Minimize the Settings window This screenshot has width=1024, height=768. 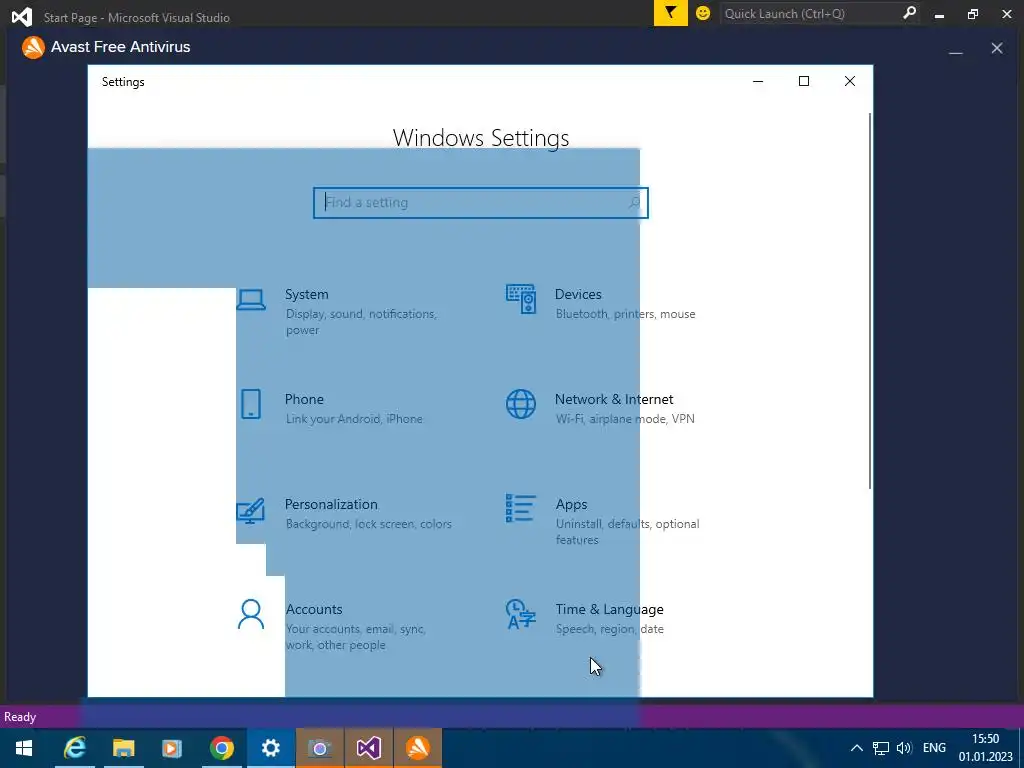tap(758, 81)
